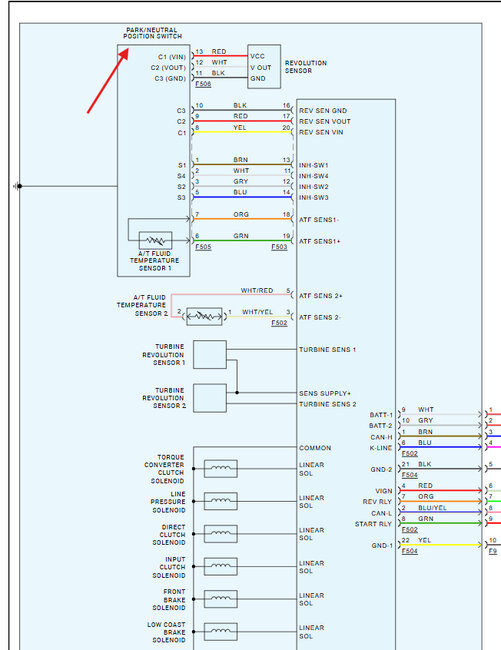Select Turbine Revolution Sensor 2 box

click(x=210, y=398)
